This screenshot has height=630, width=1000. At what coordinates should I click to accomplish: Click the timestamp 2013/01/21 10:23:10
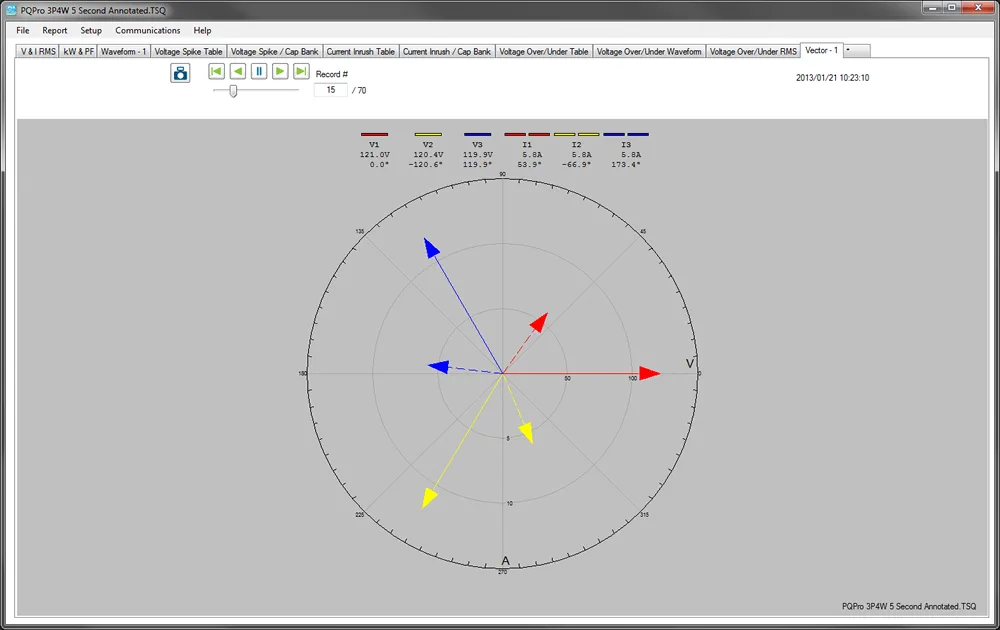pos(832,78)
